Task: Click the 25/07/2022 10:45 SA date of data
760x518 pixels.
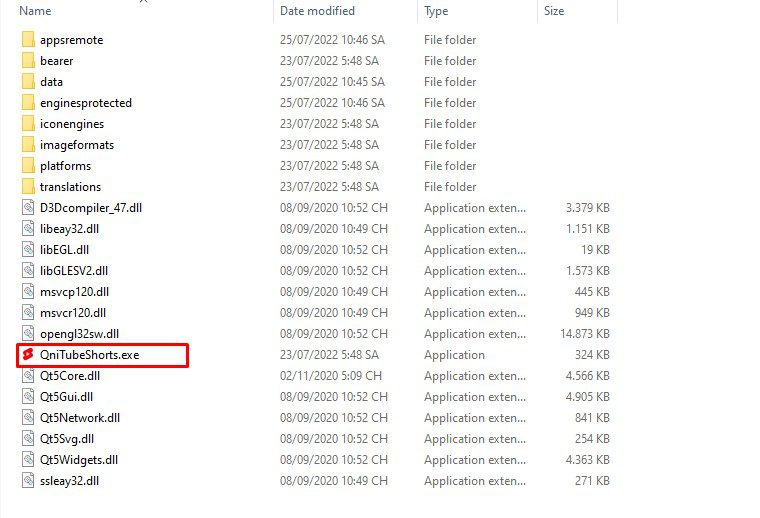Action: pos(332,81)
